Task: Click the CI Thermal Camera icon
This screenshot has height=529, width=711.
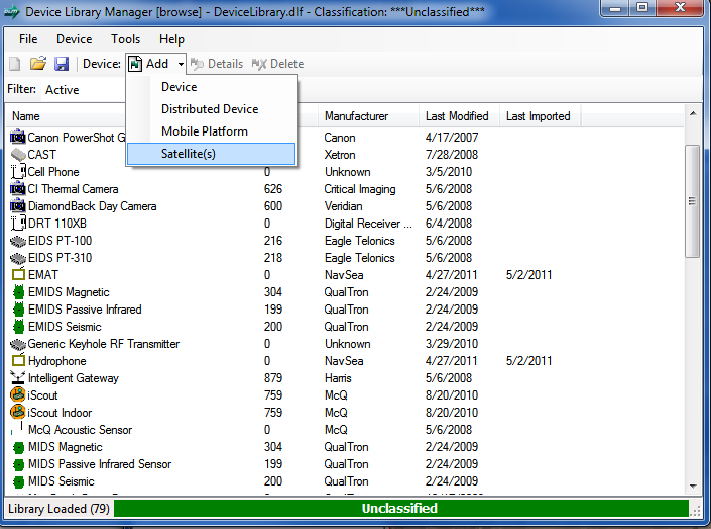Action: click(18, 189)
